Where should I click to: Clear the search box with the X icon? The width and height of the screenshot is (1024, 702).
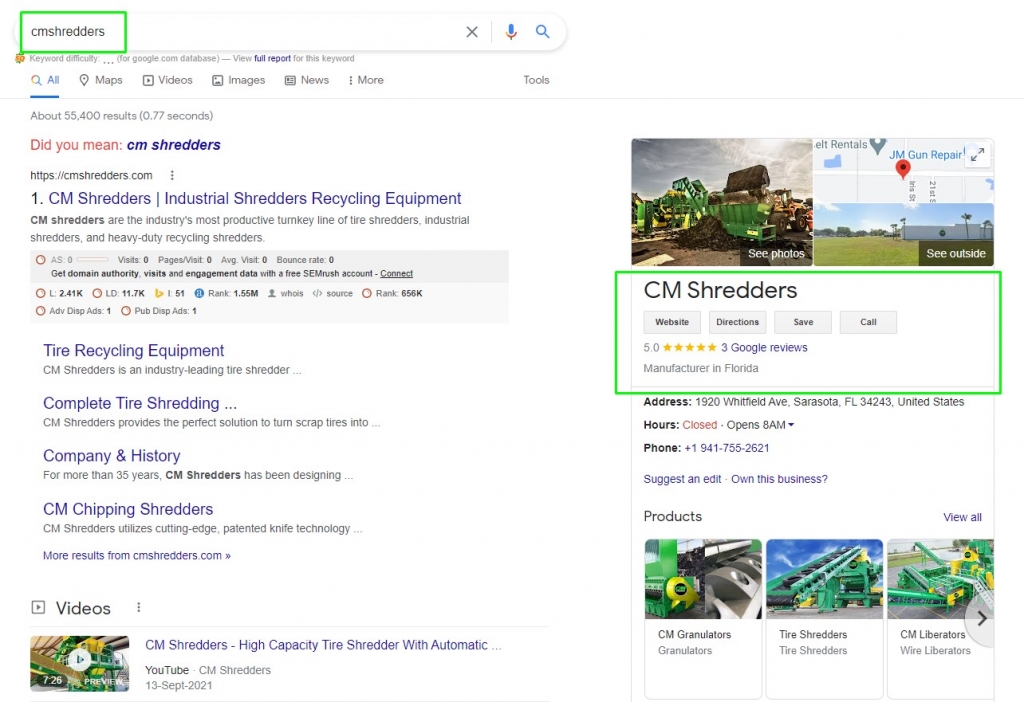472,31
